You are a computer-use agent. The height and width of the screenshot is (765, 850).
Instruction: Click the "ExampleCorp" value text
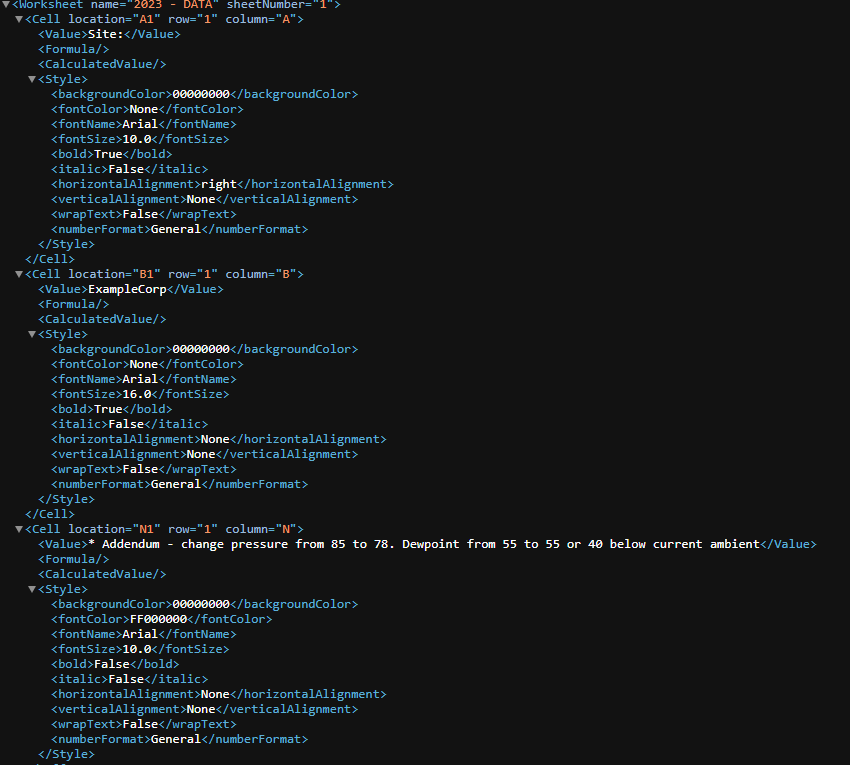(127, 289)
